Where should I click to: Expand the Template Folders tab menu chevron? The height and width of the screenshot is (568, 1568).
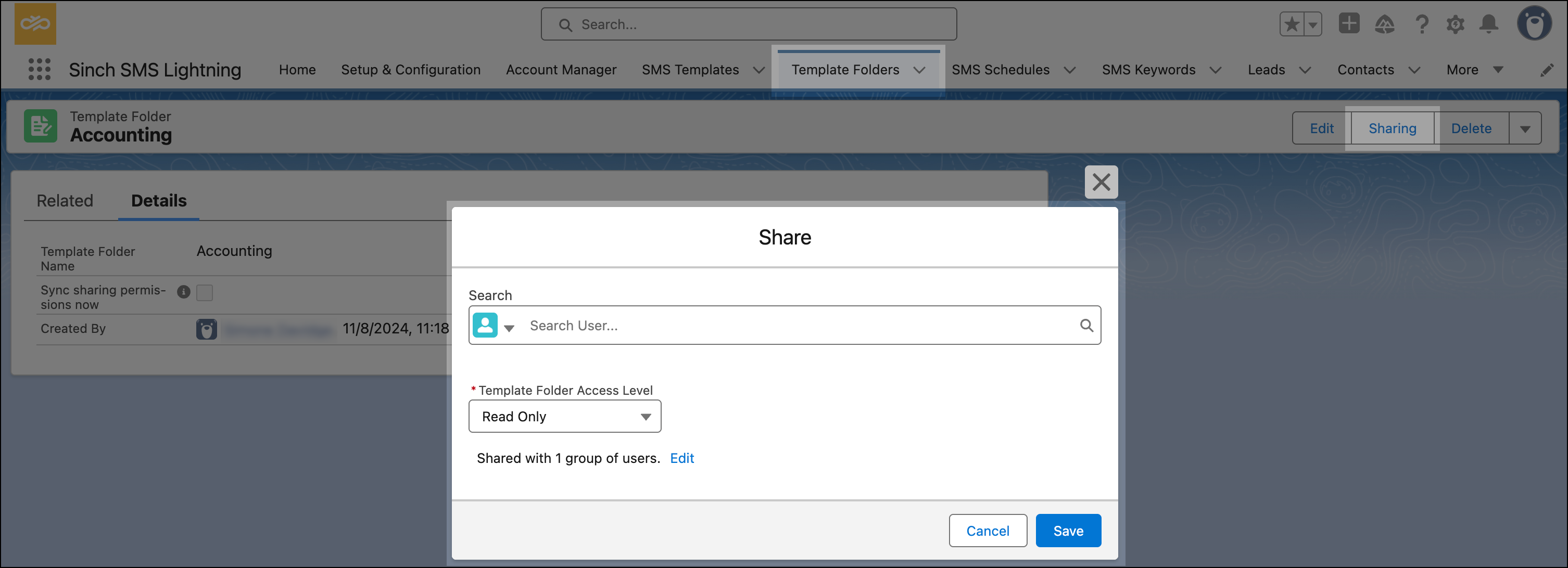[x=919, y=70]
